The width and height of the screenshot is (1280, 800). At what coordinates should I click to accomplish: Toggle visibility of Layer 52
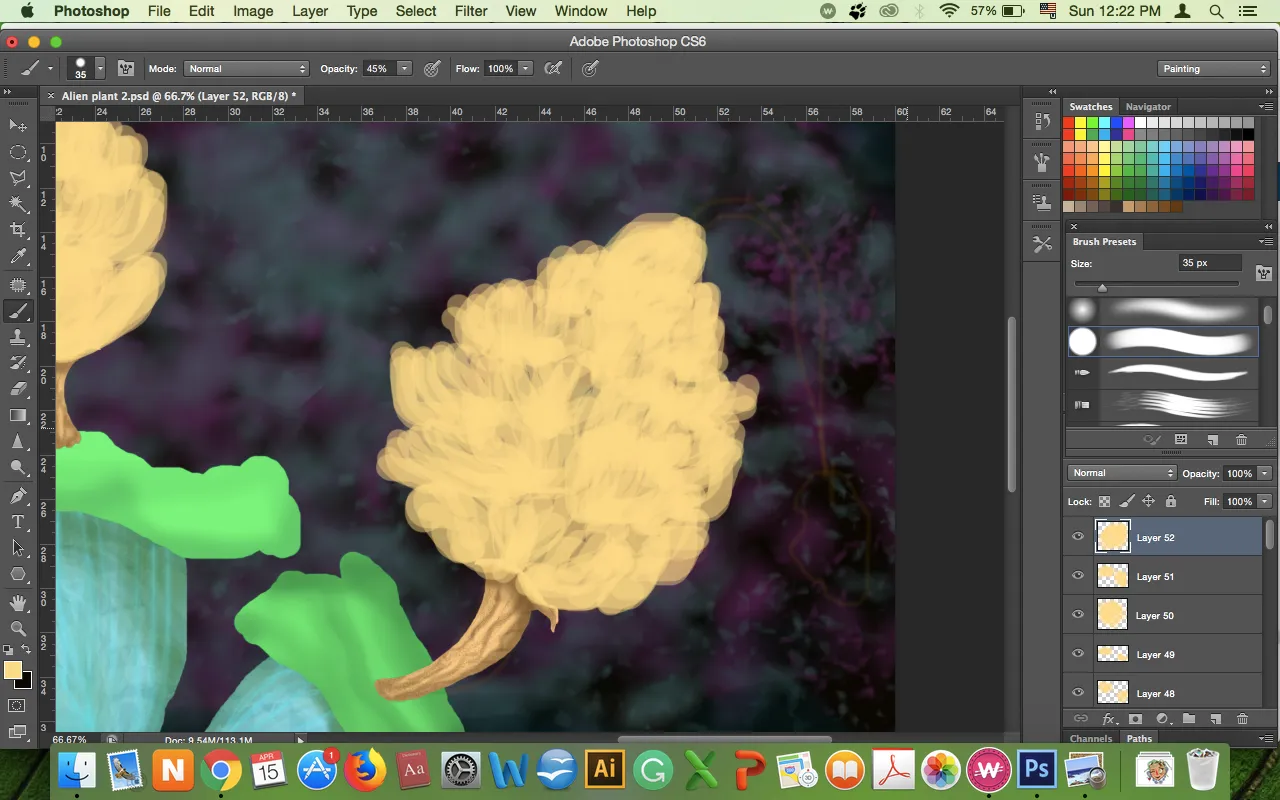tap(1078, 537)
